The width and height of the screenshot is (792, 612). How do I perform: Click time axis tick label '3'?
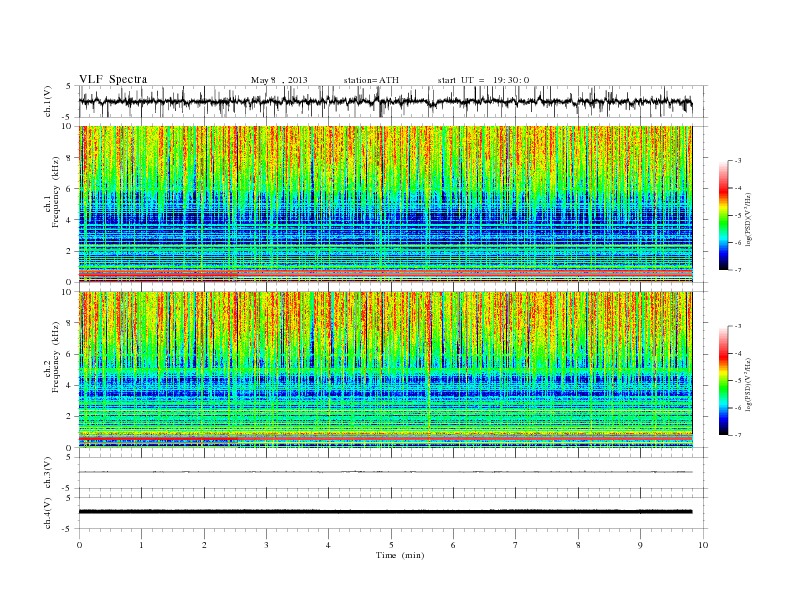[x=266, y=545]
